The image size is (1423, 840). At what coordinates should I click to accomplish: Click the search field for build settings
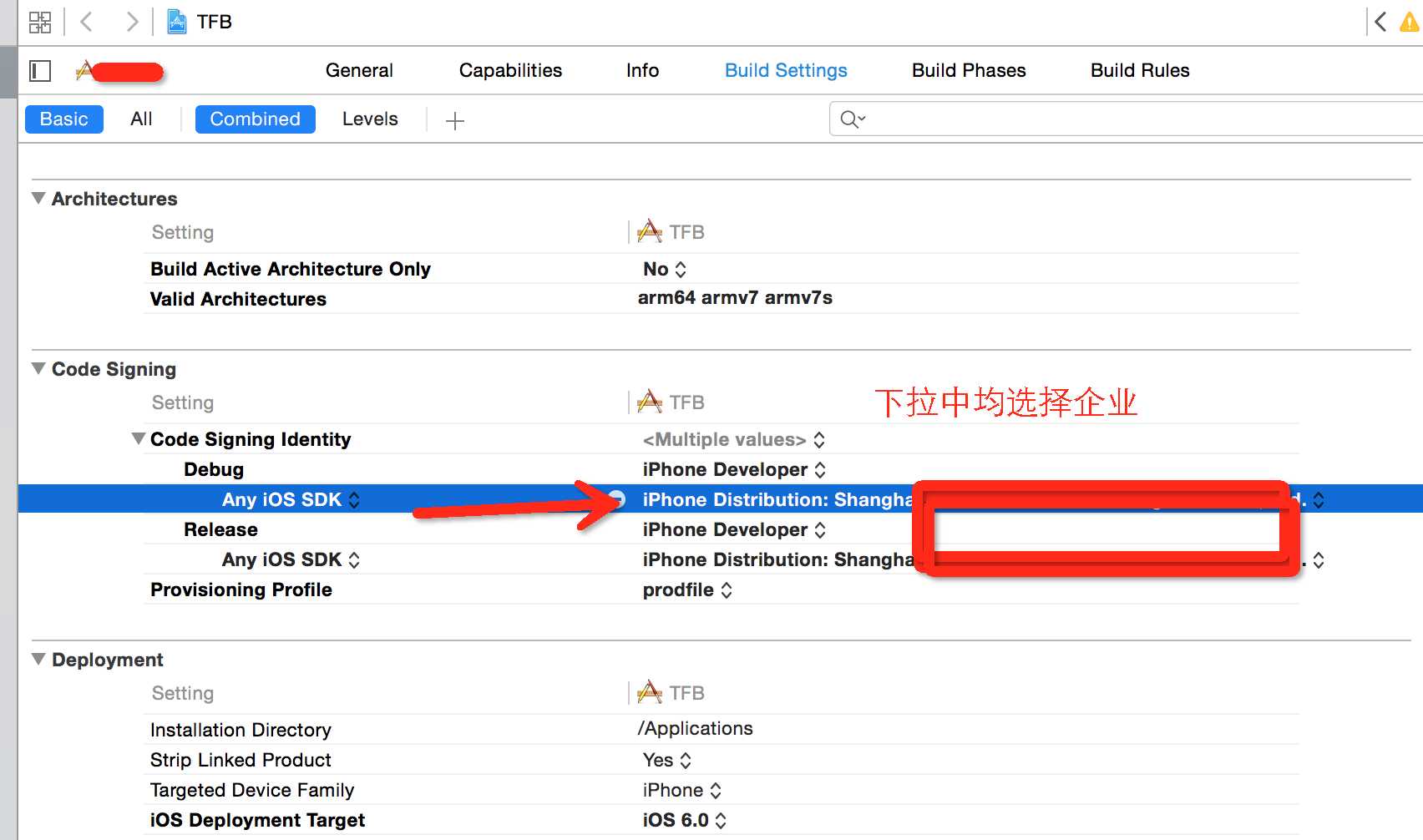1126,119
